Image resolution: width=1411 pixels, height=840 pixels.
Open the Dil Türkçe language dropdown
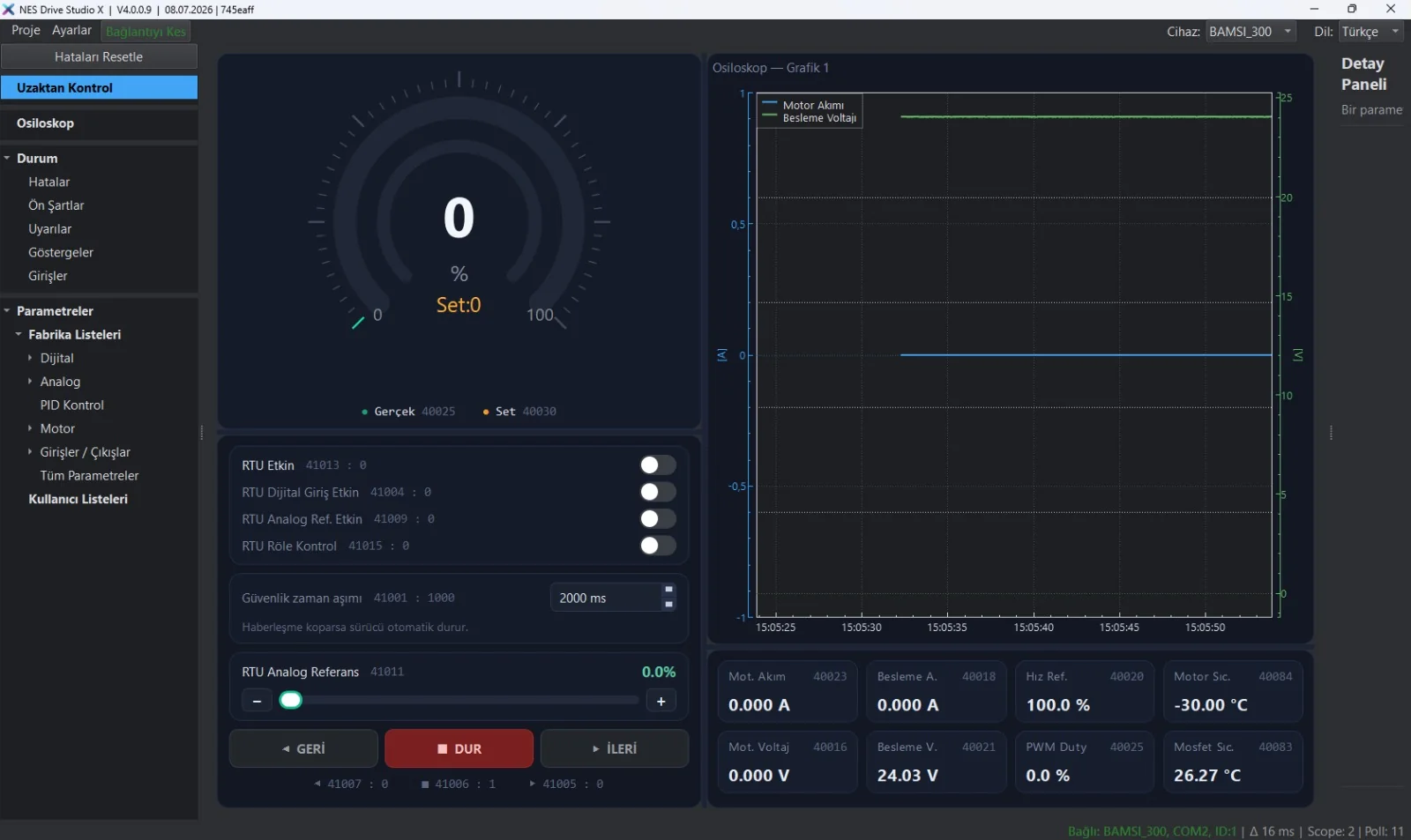coord(1371,32)
